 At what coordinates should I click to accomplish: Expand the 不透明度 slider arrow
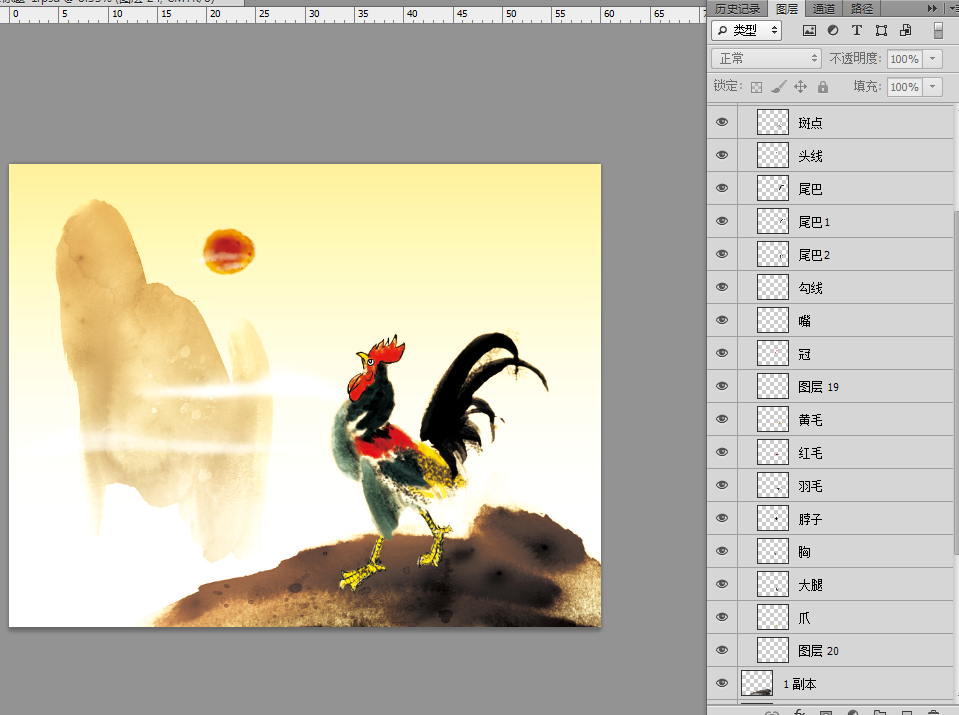tap(933, 59)
